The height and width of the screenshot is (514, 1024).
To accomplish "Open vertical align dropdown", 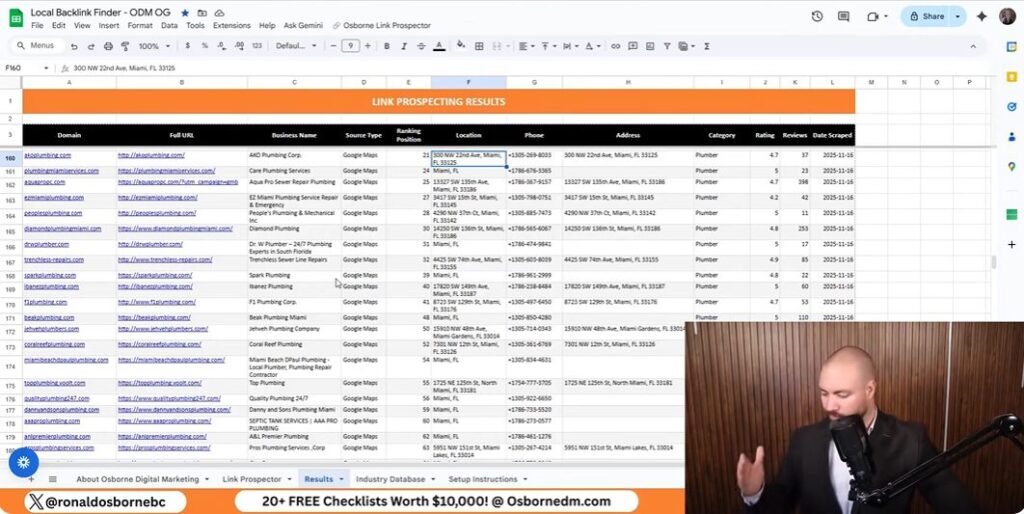I will 547,46.
